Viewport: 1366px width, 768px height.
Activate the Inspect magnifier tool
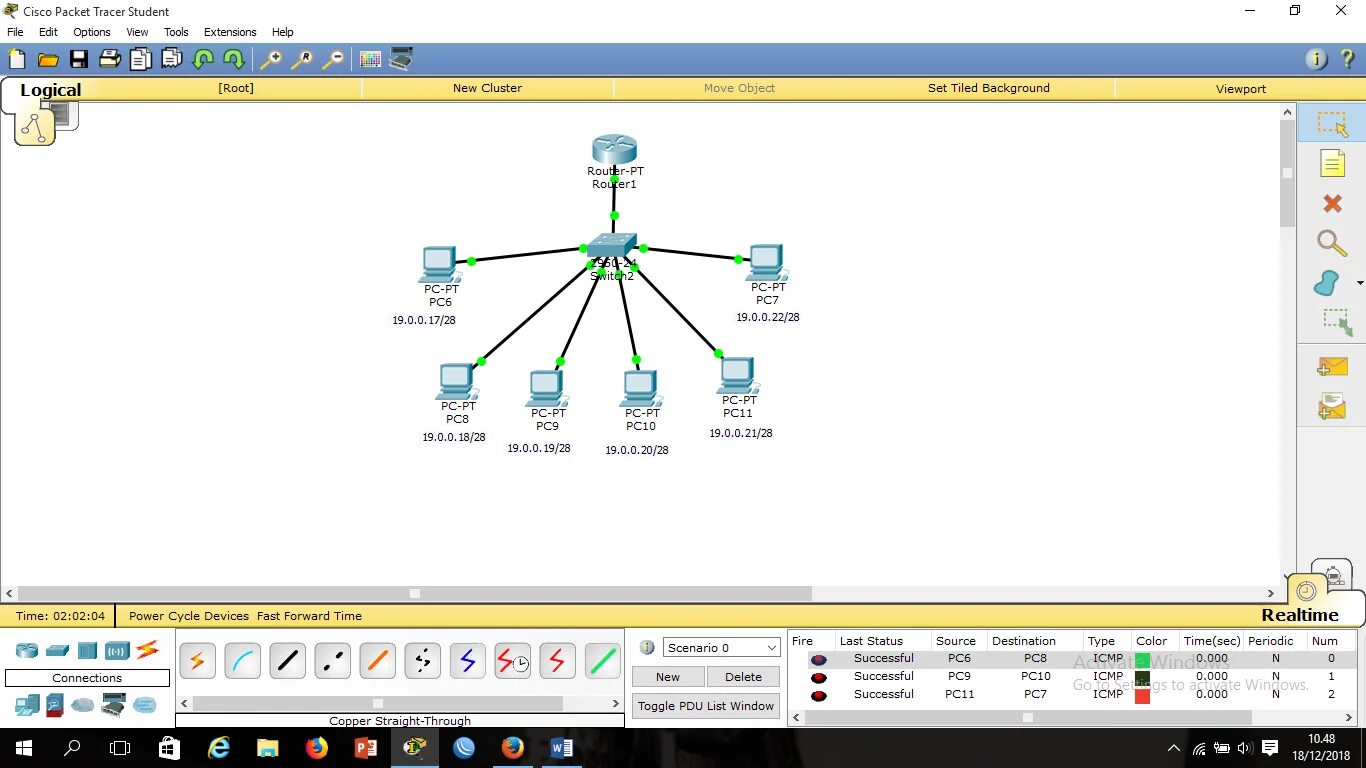point(1331,243)
